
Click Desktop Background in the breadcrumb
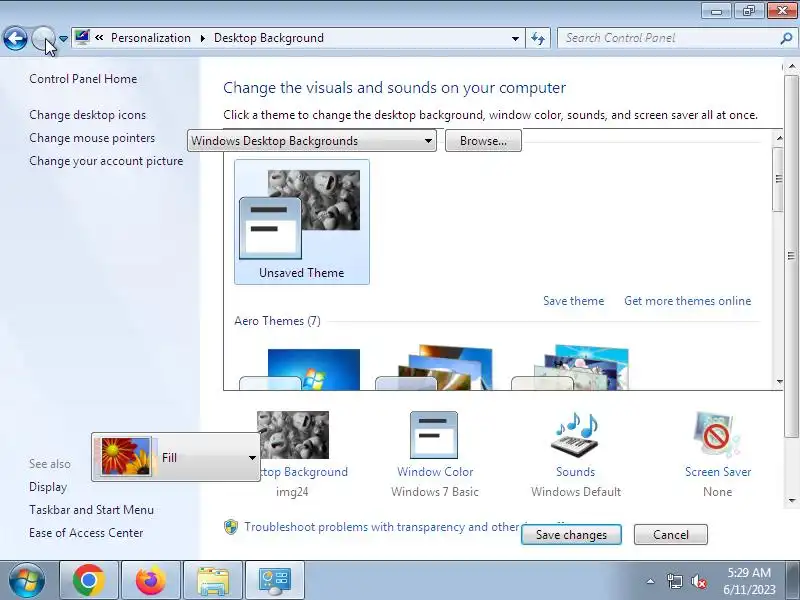pos(268,38)
